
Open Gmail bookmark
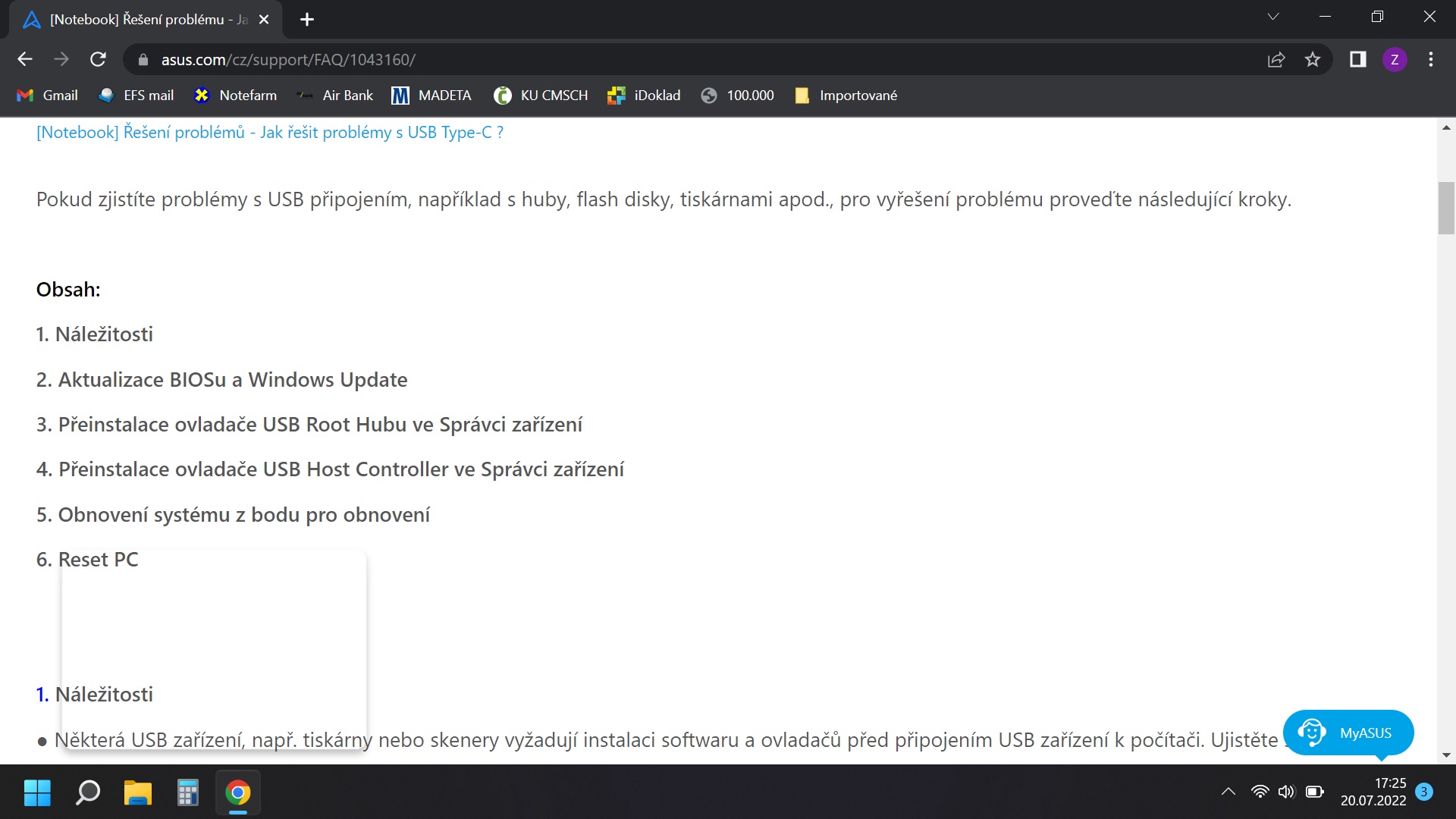click(48, 96)
